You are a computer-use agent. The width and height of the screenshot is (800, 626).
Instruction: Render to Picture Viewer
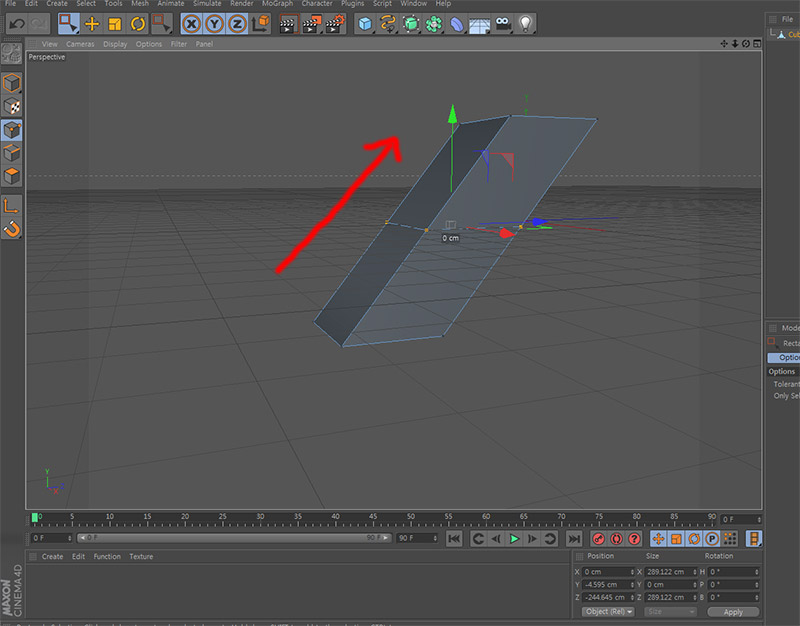(x=311, y=24)
